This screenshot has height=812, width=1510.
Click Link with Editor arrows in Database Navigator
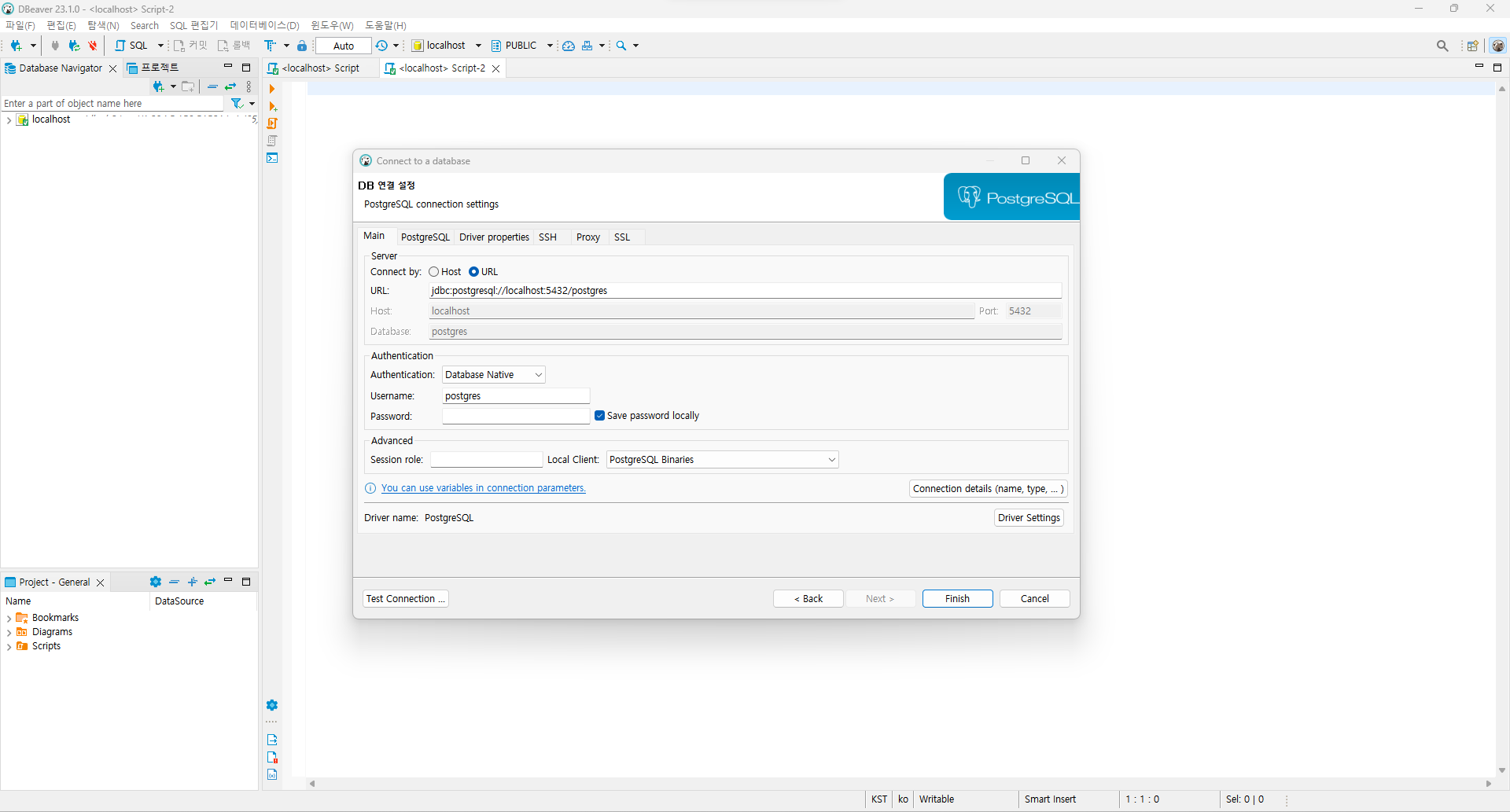(x=230, y=86)
